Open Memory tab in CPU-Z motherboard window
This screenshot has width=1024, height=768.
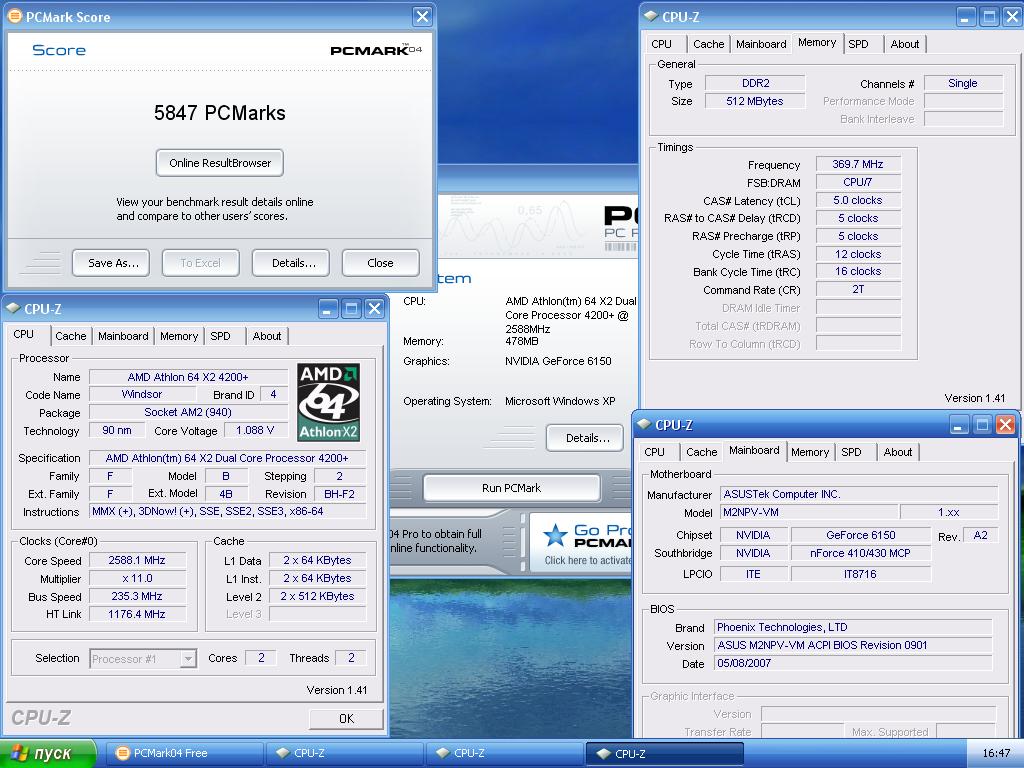pyautogui.click(x=810, y=452)
